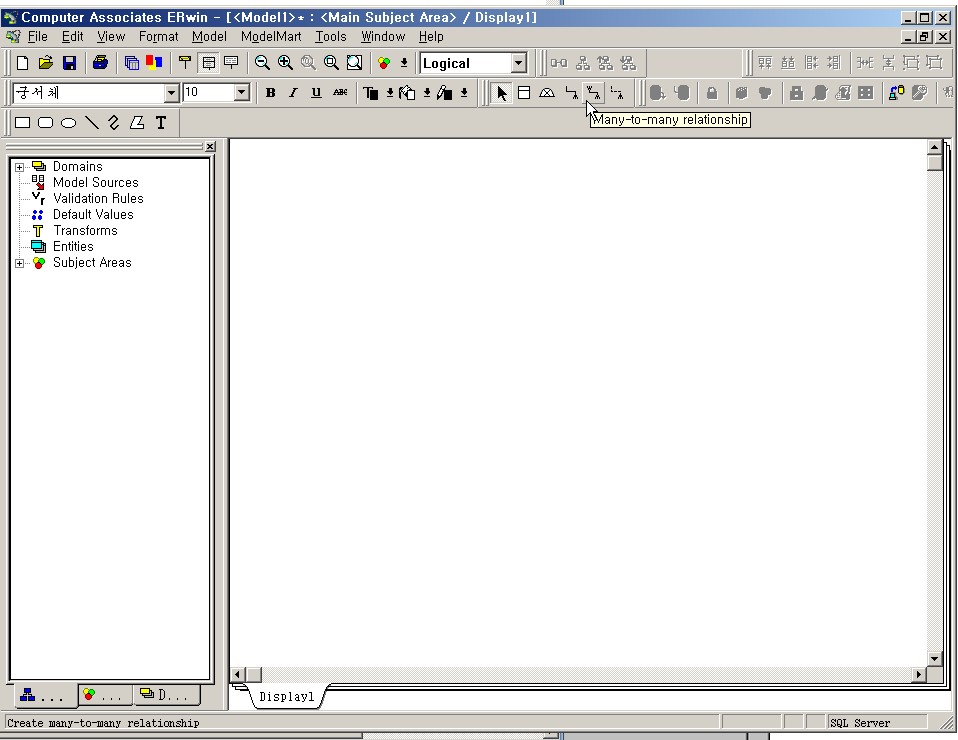Click the stacked windows icon next to the printer
Image resolution: width=958 pixels, height=740 pixels.
tap(131, 63)
